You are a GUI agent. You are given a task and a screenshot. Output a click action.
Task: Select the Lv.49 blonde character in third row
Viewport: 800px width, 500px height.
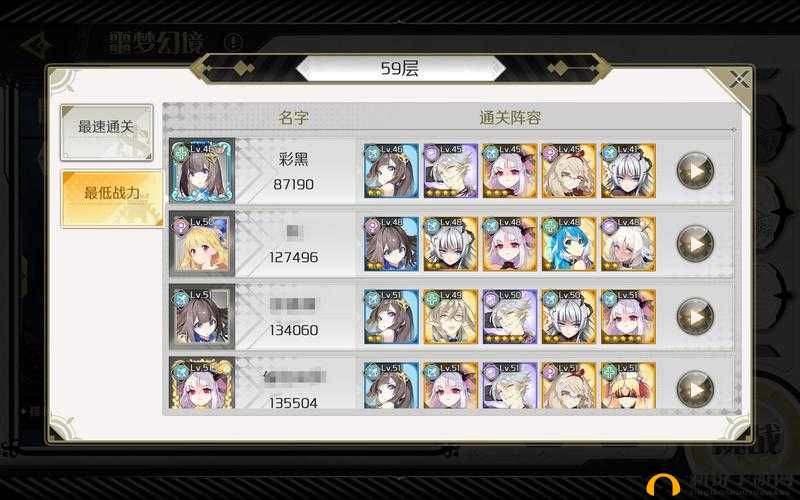click(451, 316)
